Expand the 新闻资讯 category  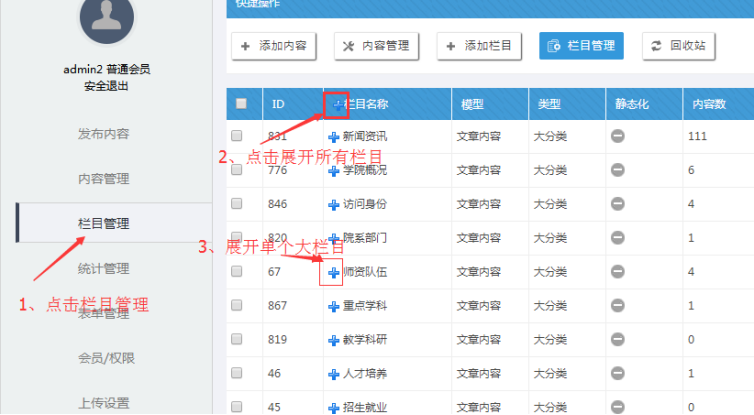pos(334,136)
